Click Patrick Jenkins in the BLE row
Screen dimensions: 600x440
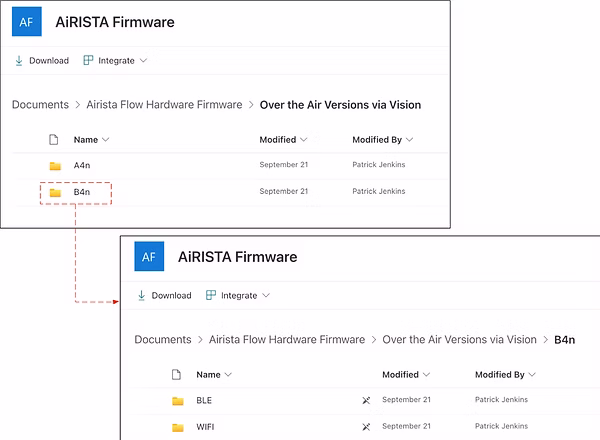click(501, 399)
